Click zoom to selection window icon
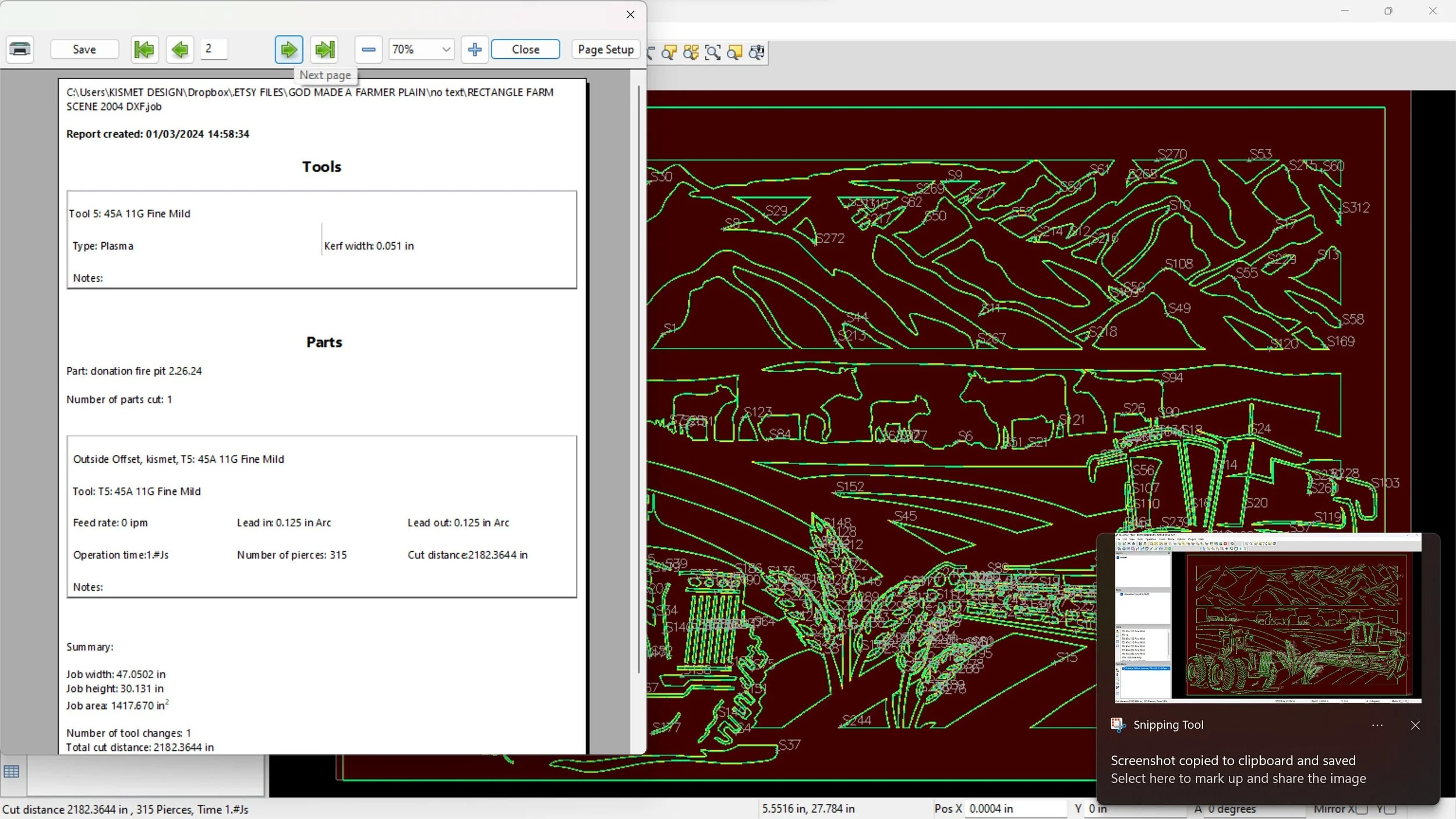This screenshot has width=1456, height=819. click(x=713, y=52)
